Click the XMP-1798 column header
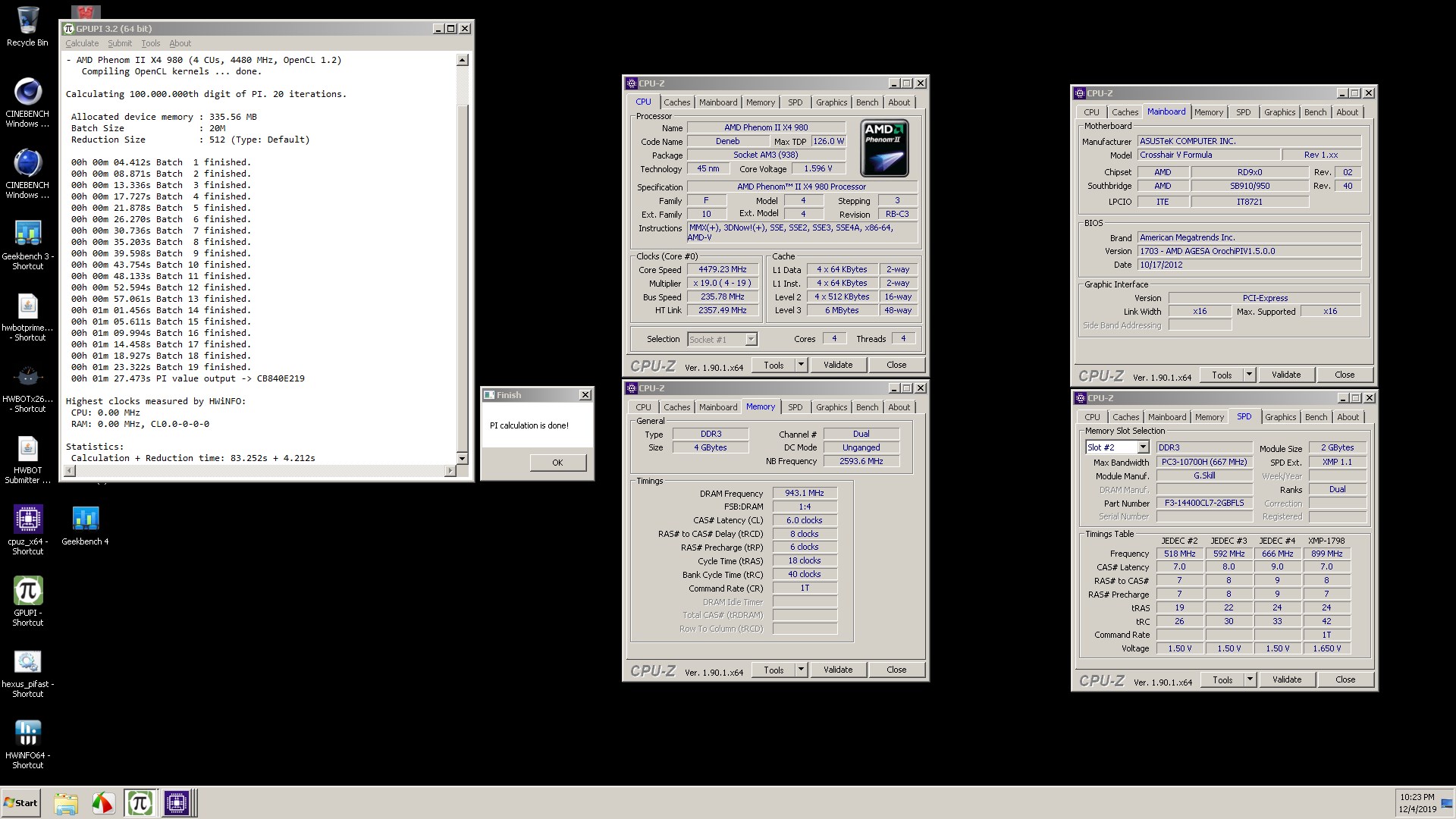Image resolution: width=1456 pixels, height=819 pixels. (x=1326, y=541)
